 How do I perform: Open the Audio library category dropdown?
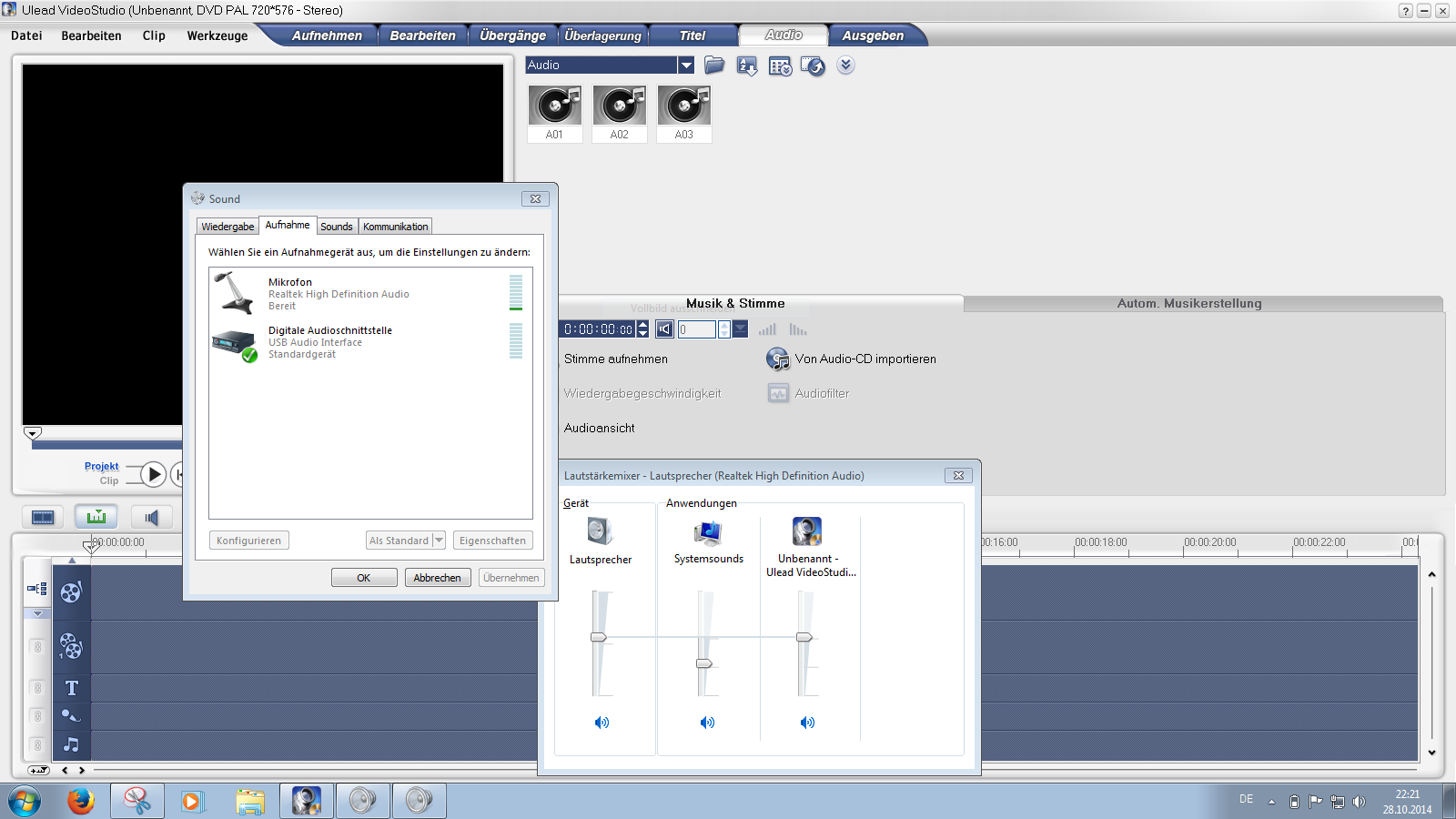[686, 66]
